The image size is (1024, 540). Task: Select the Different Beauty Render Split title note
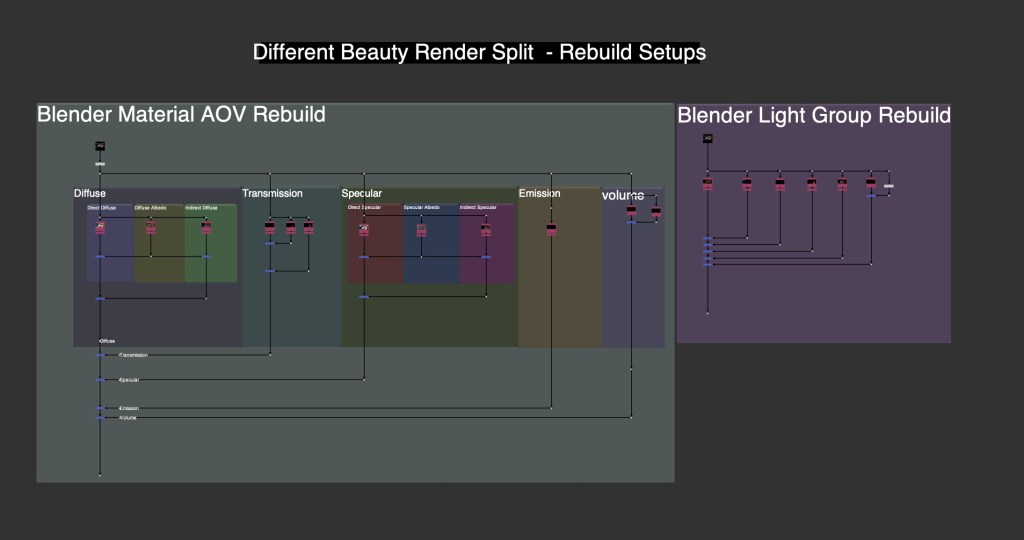click(x=479, y=52)
